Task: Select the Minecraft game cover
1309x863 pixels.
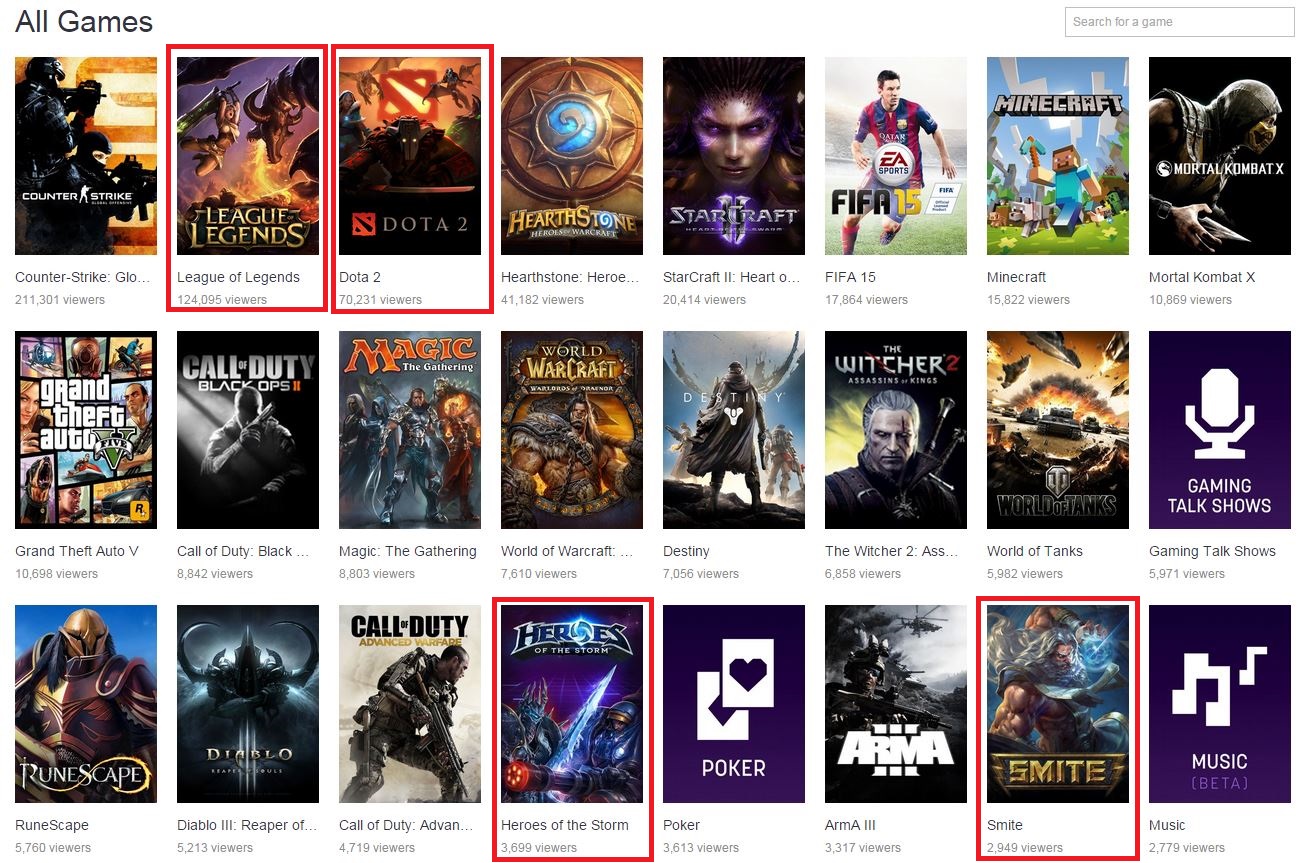Action: [x=1058, y=156]
